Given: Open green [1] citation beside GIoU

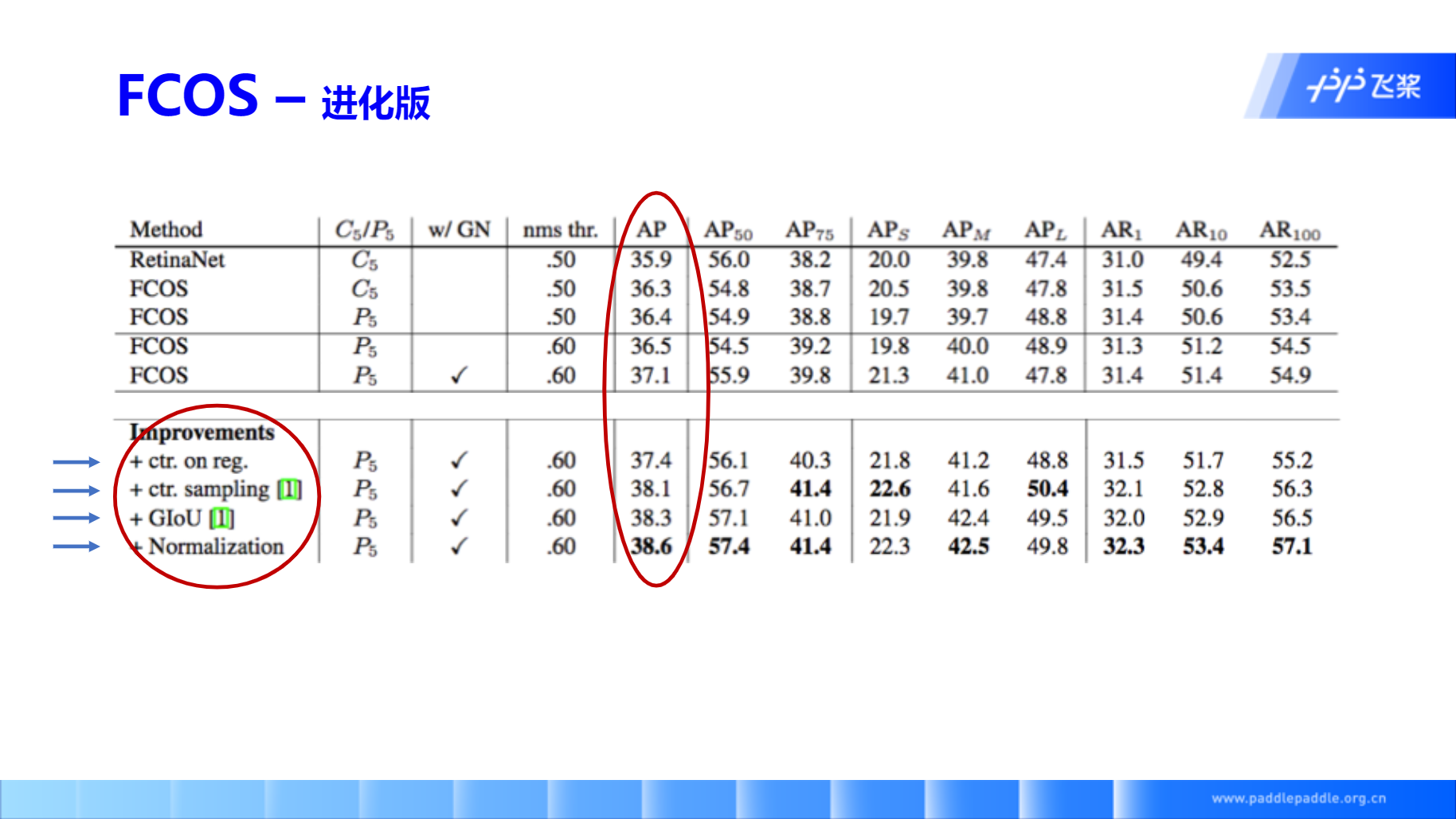Looking at the screenshot, I should pyautogui.click(x=221, y=519).
